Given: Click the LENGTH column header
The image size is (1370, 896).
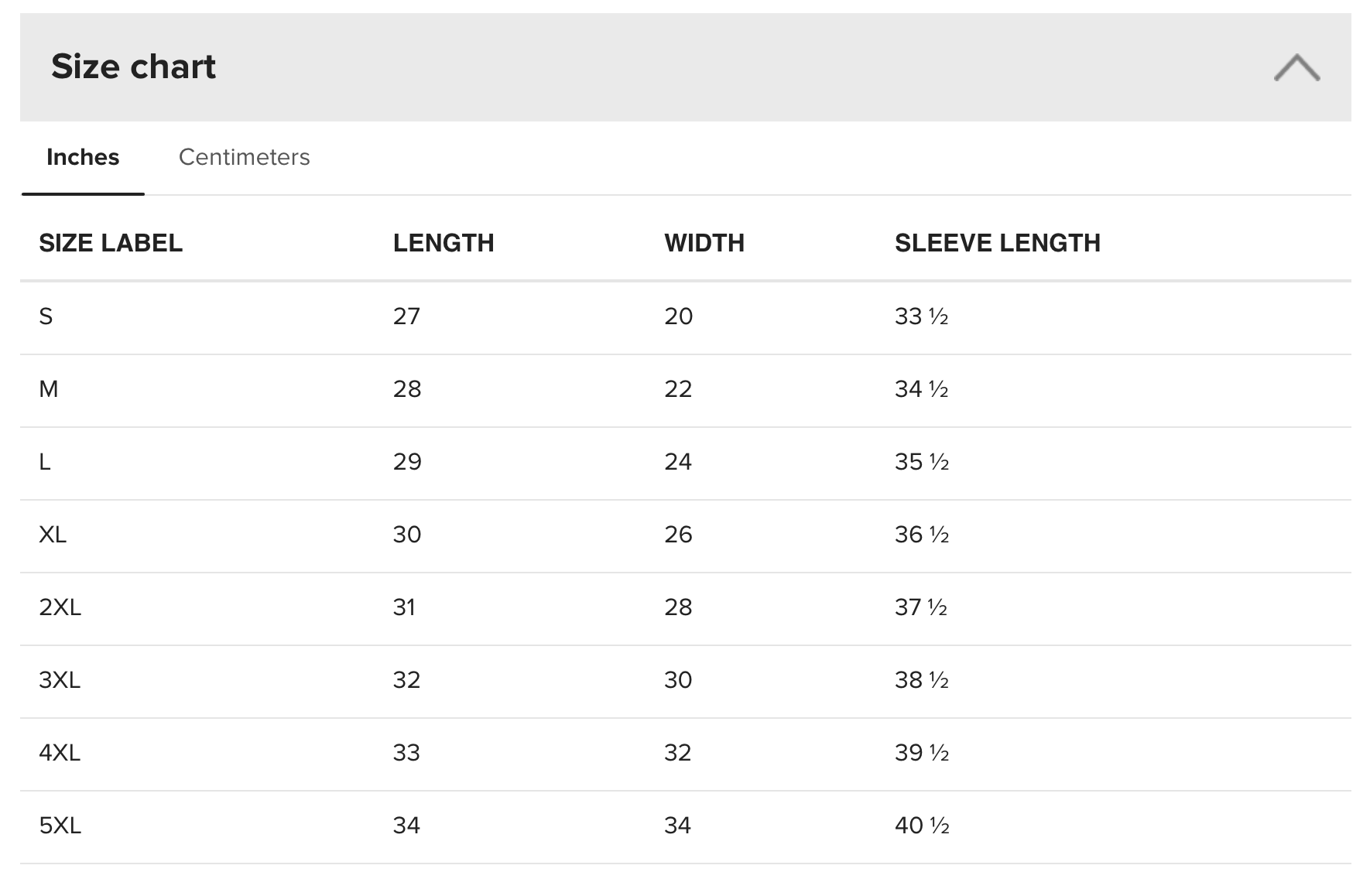Looking at the screenshot, I should tap(444, 243).
